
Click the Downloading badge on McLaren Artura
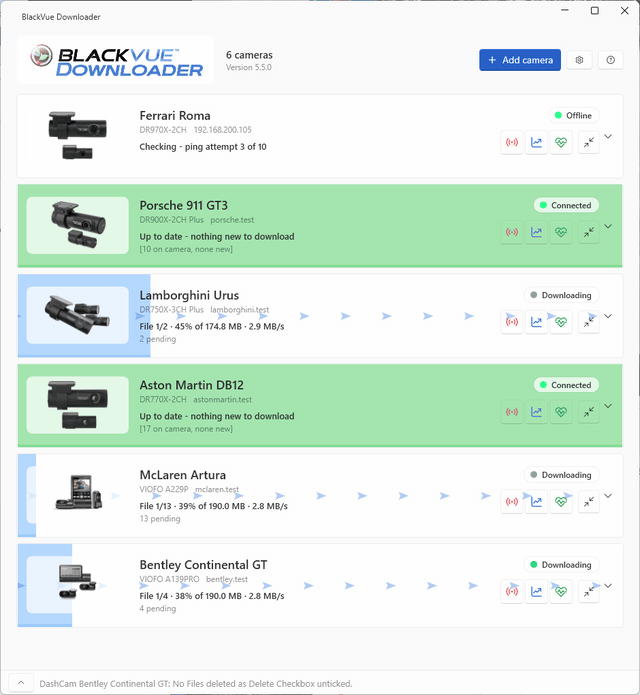561,475
